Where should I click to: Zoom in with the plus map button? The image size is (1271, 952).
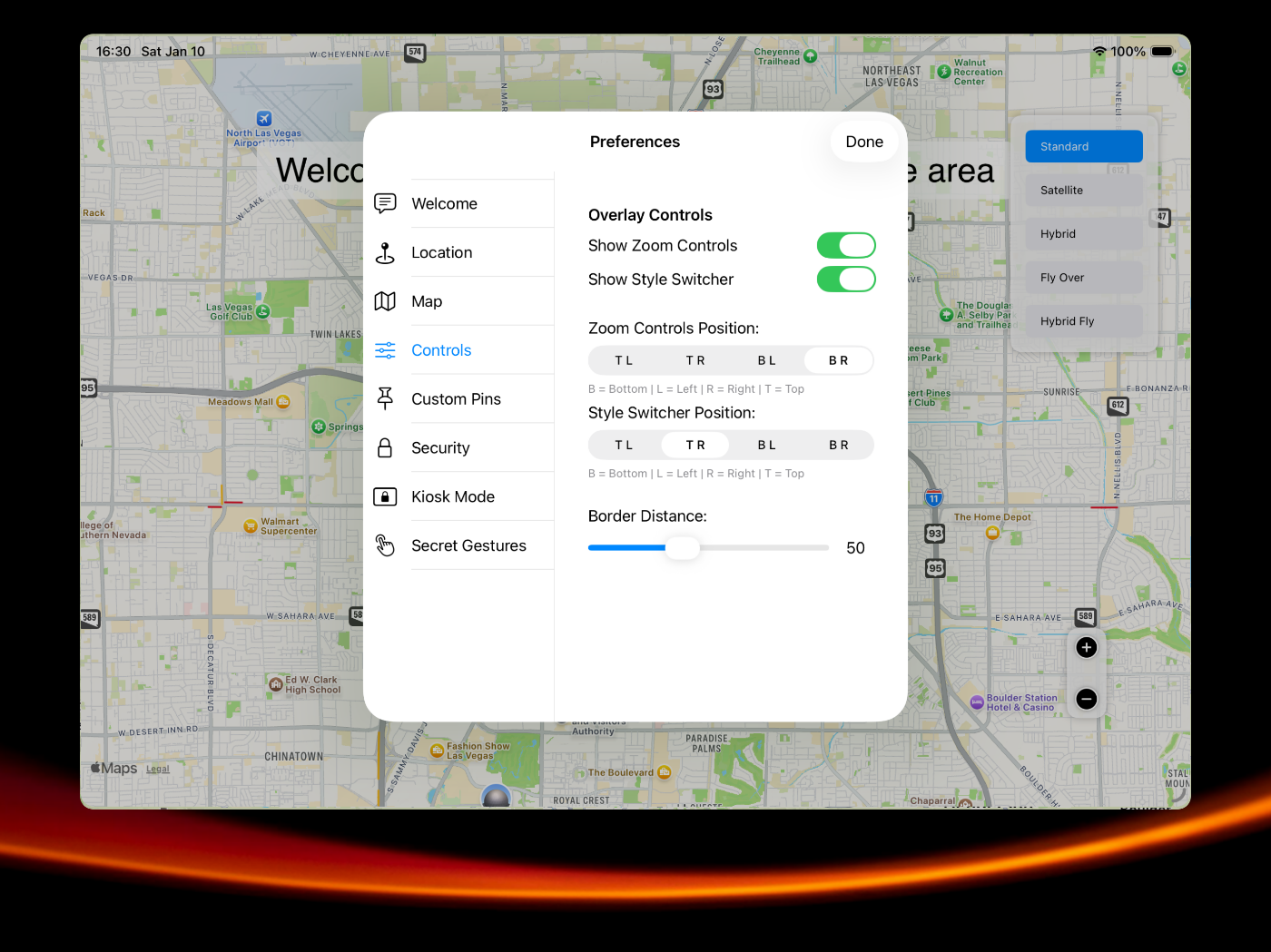click(x=1086, y=647)
